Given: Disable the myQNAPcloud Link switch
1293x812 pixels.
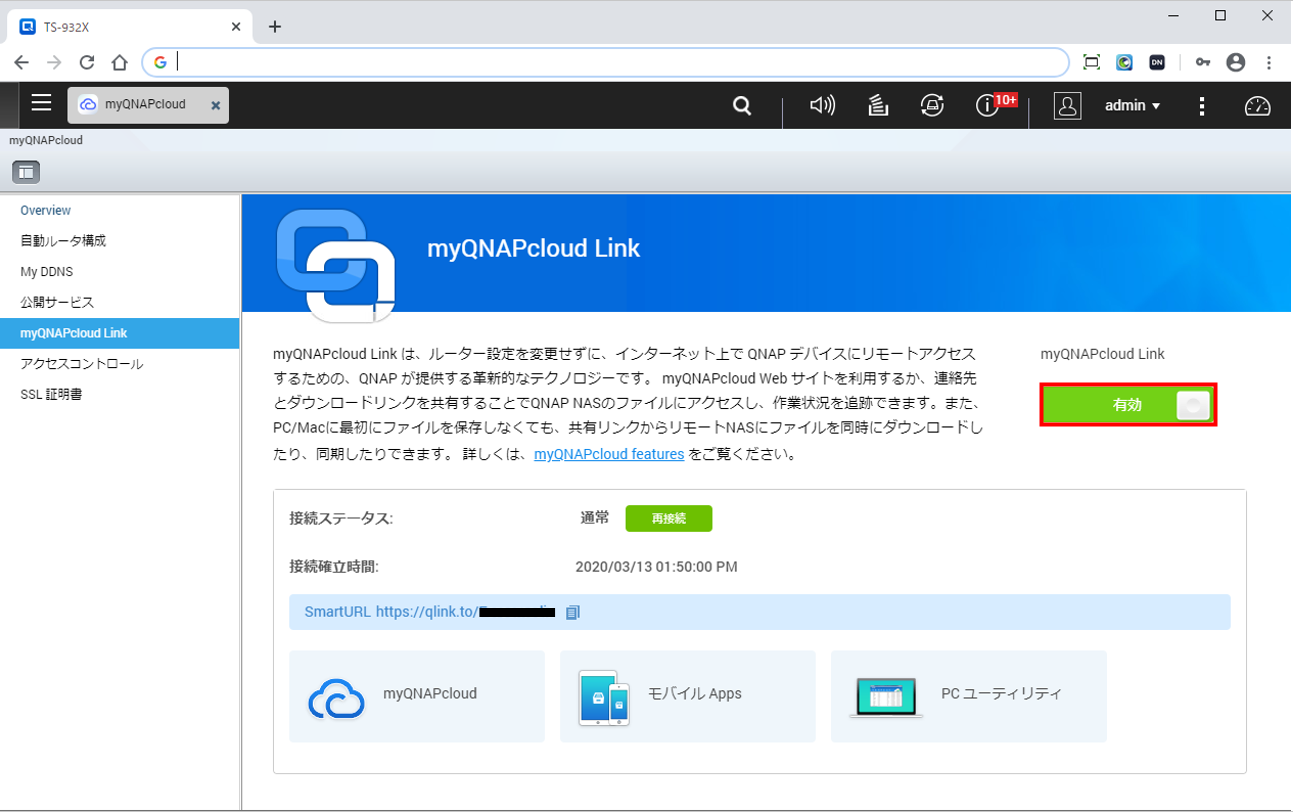Looking at the screenshot, I should coord(1128,405).
